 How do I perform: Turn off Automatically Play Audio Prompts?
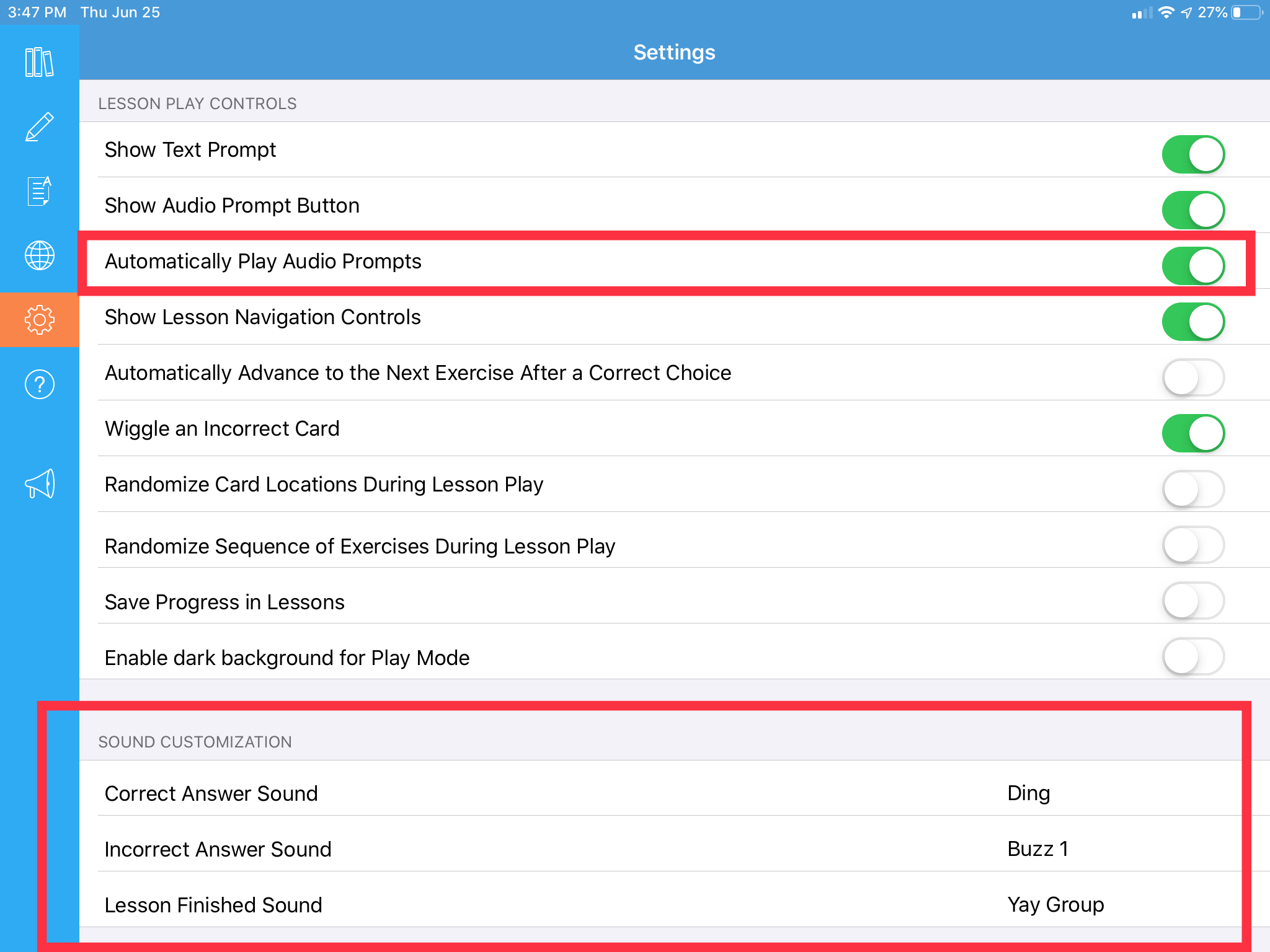pyautogui.click(x=1193, y=266)
